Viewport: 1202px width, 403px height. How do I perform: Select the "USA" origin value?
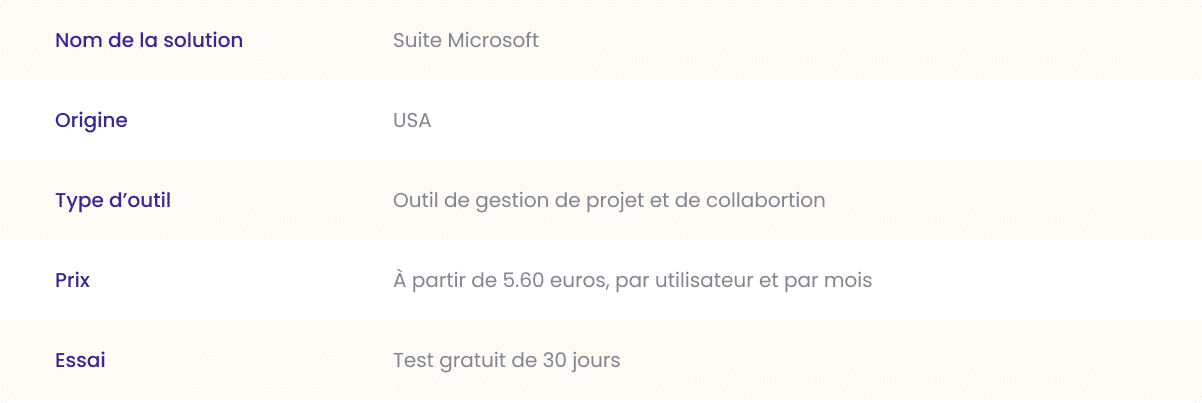point(412,120)
